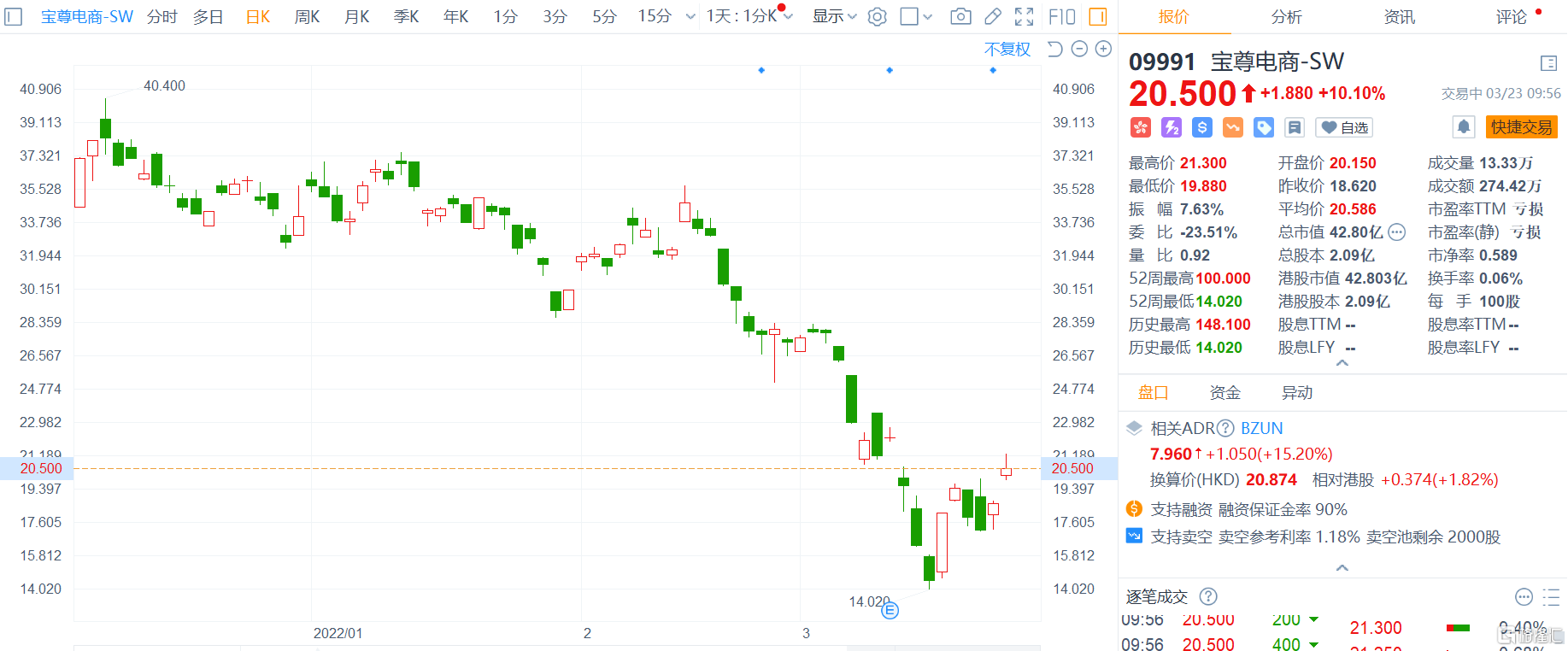Click the 快捷交易 quick trade button

click(x=1521, y=127)
